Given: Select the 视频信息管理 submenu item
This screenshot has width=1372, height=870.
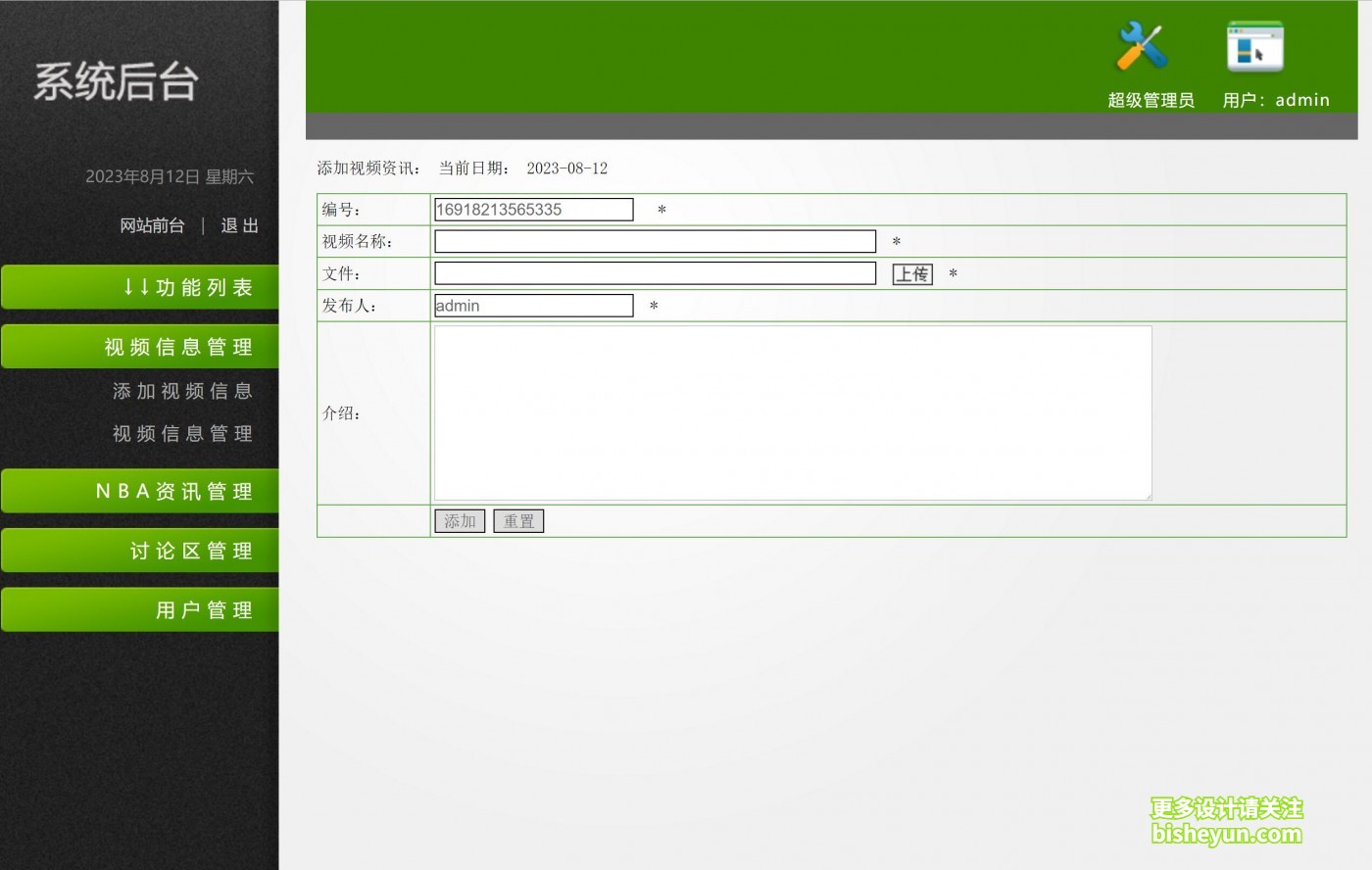Looking at the screenshot, I should (182, 433).
